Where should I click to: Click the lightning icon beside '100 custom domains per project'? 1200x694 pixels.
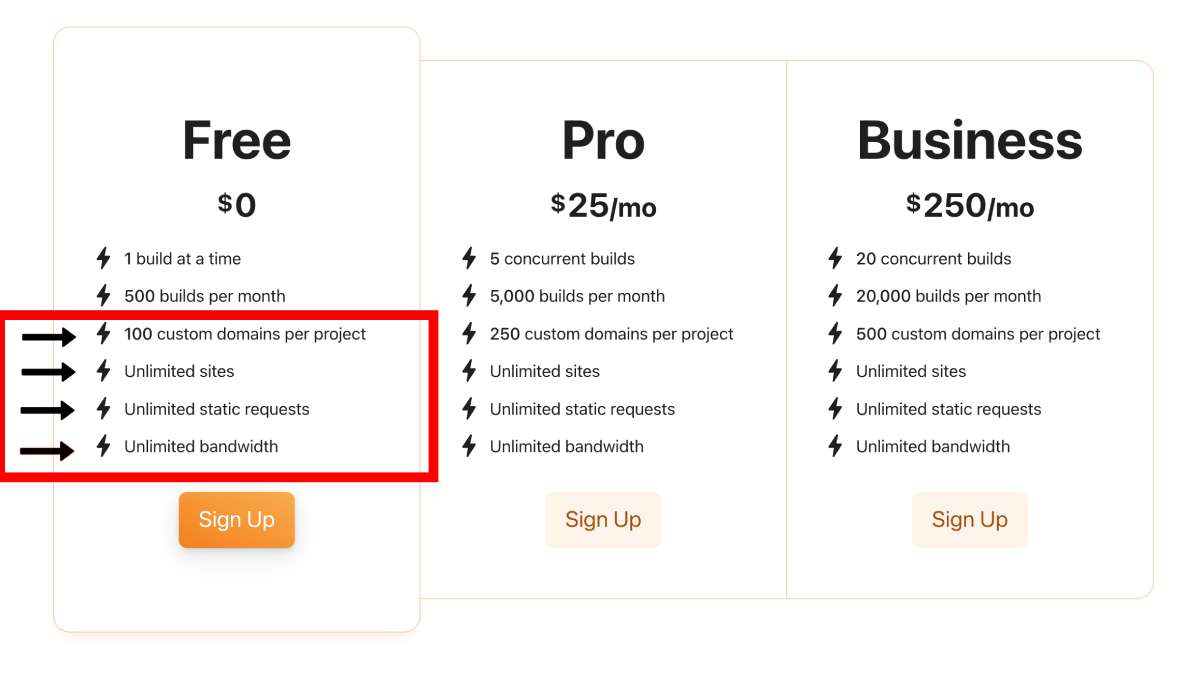point(101,334)
